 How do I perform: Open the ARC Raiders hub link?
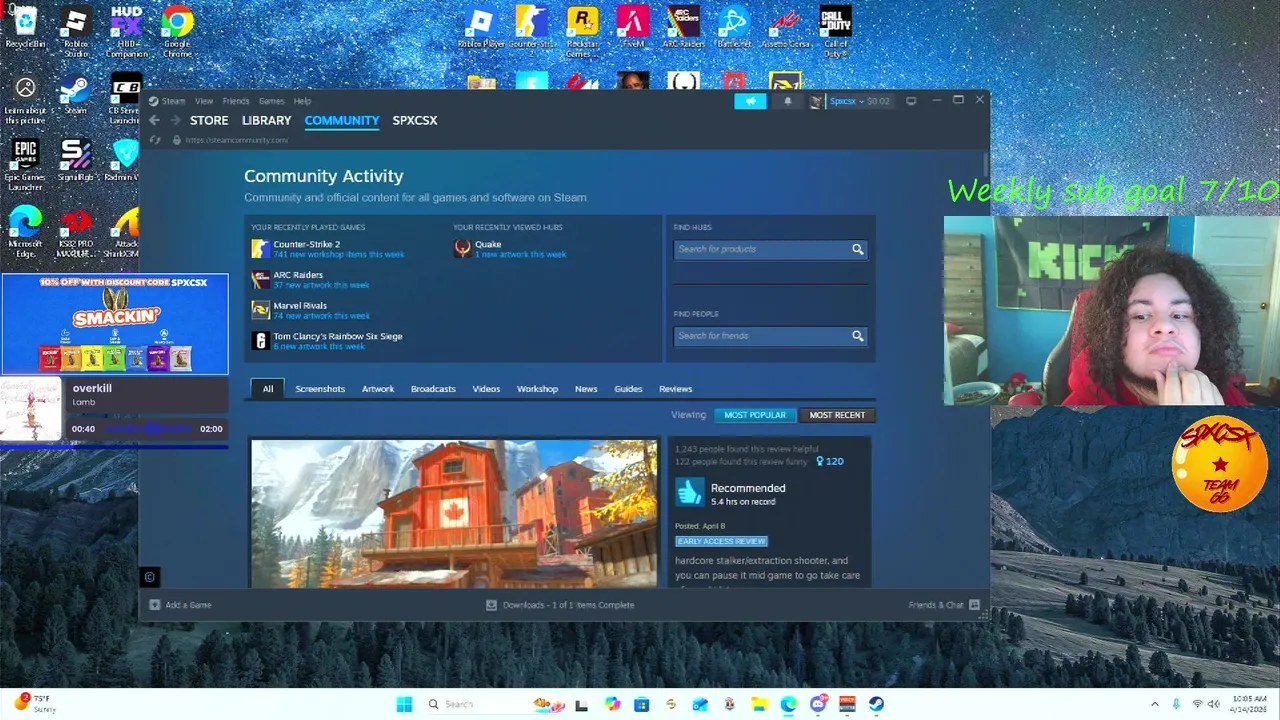tap(298, 275)
